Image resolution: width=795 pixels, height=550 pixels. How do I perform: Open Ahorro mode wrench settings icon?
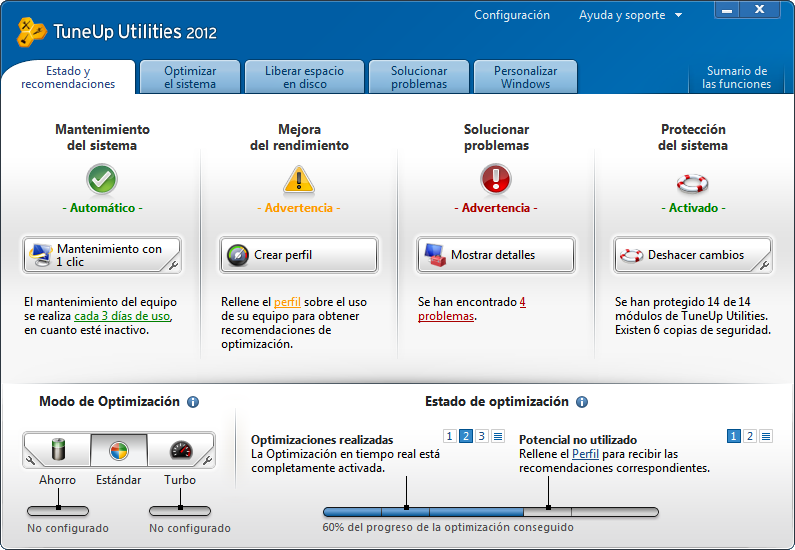(30, 460)
